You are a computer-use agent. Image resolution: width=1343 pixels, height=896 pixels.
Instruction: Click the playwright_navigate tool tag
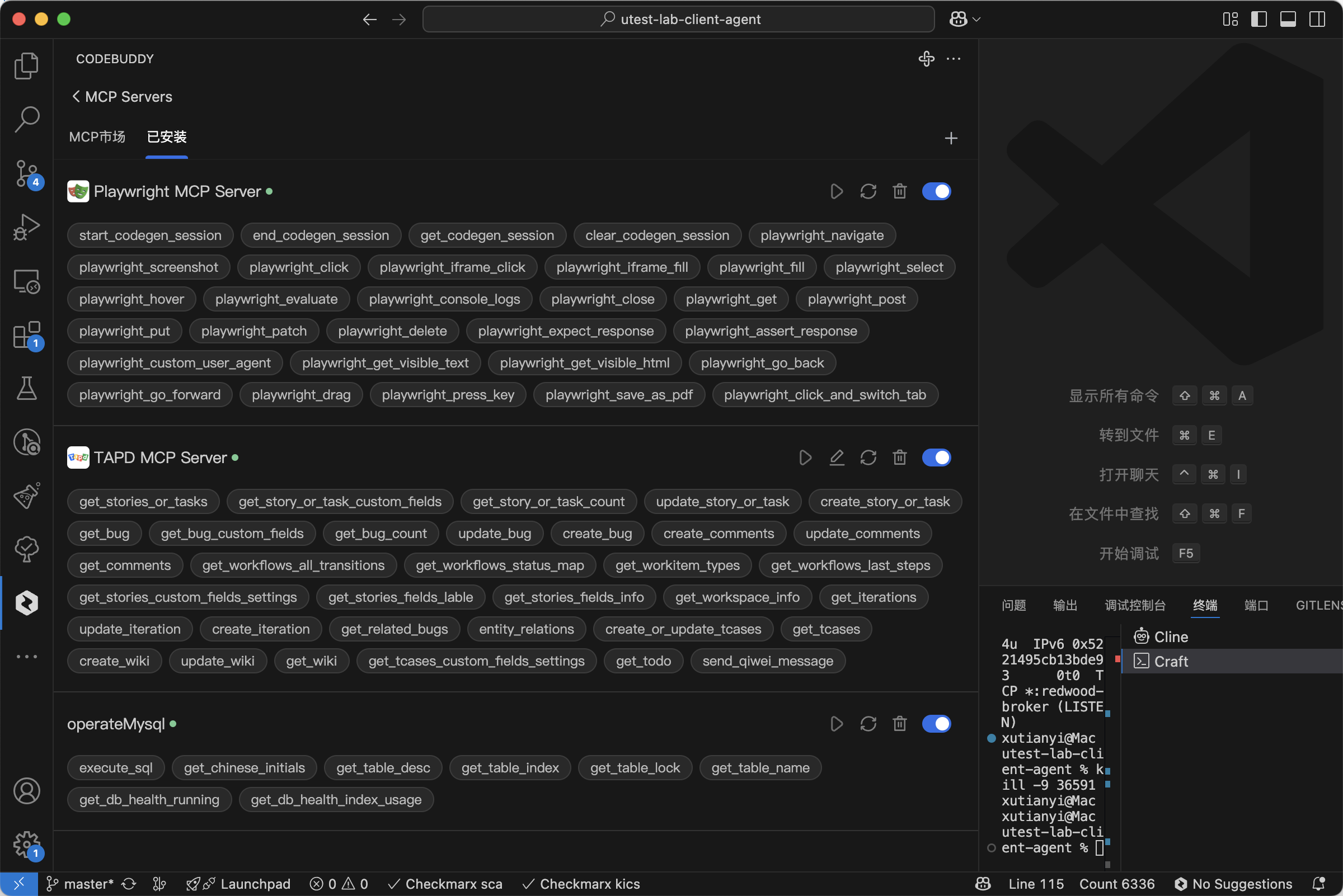pyautogui.click(x=821, y=235)
